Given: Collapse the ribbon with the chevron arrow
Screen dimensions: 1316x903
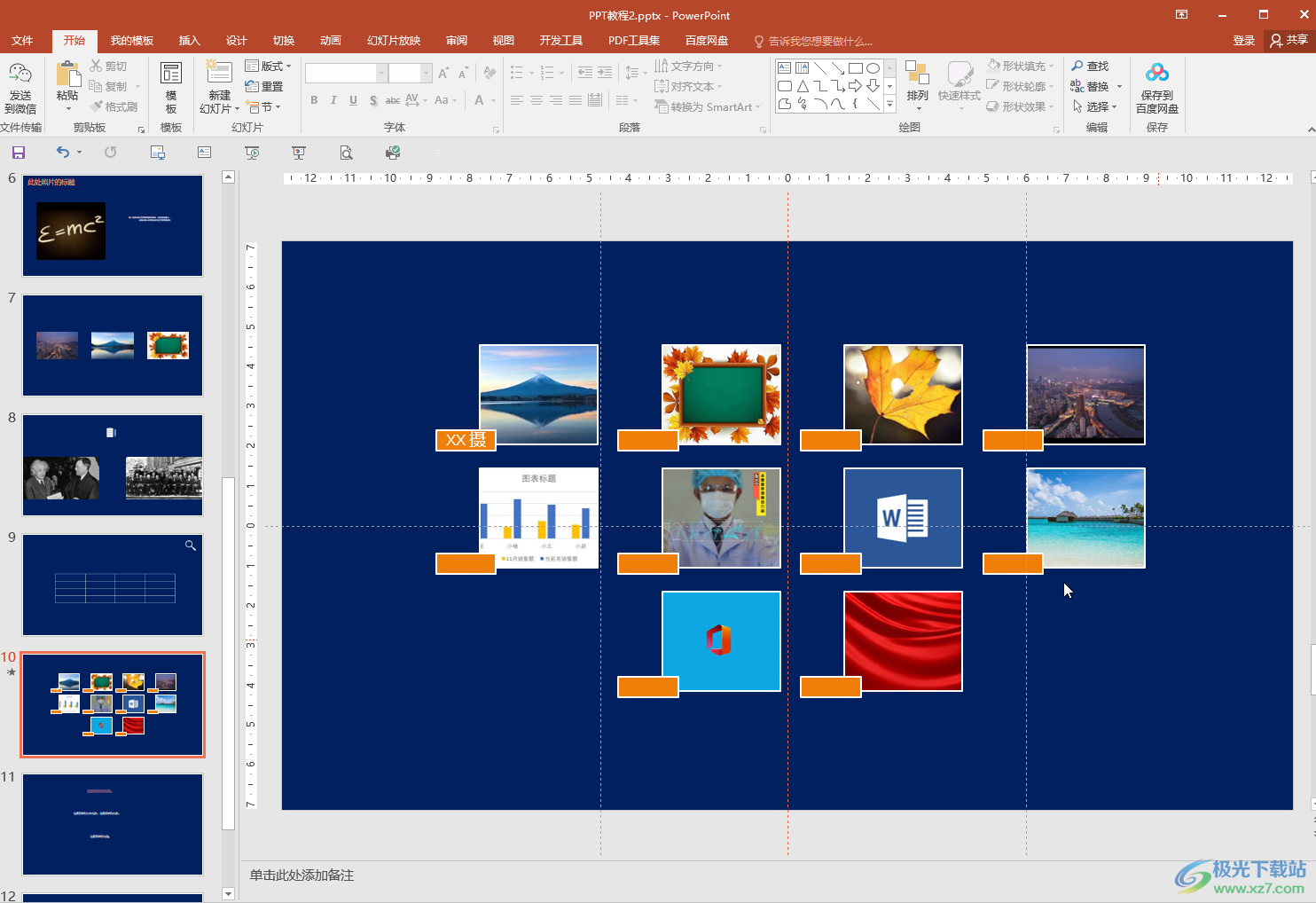Looking at the screenshot, I should click(1310, 130).
